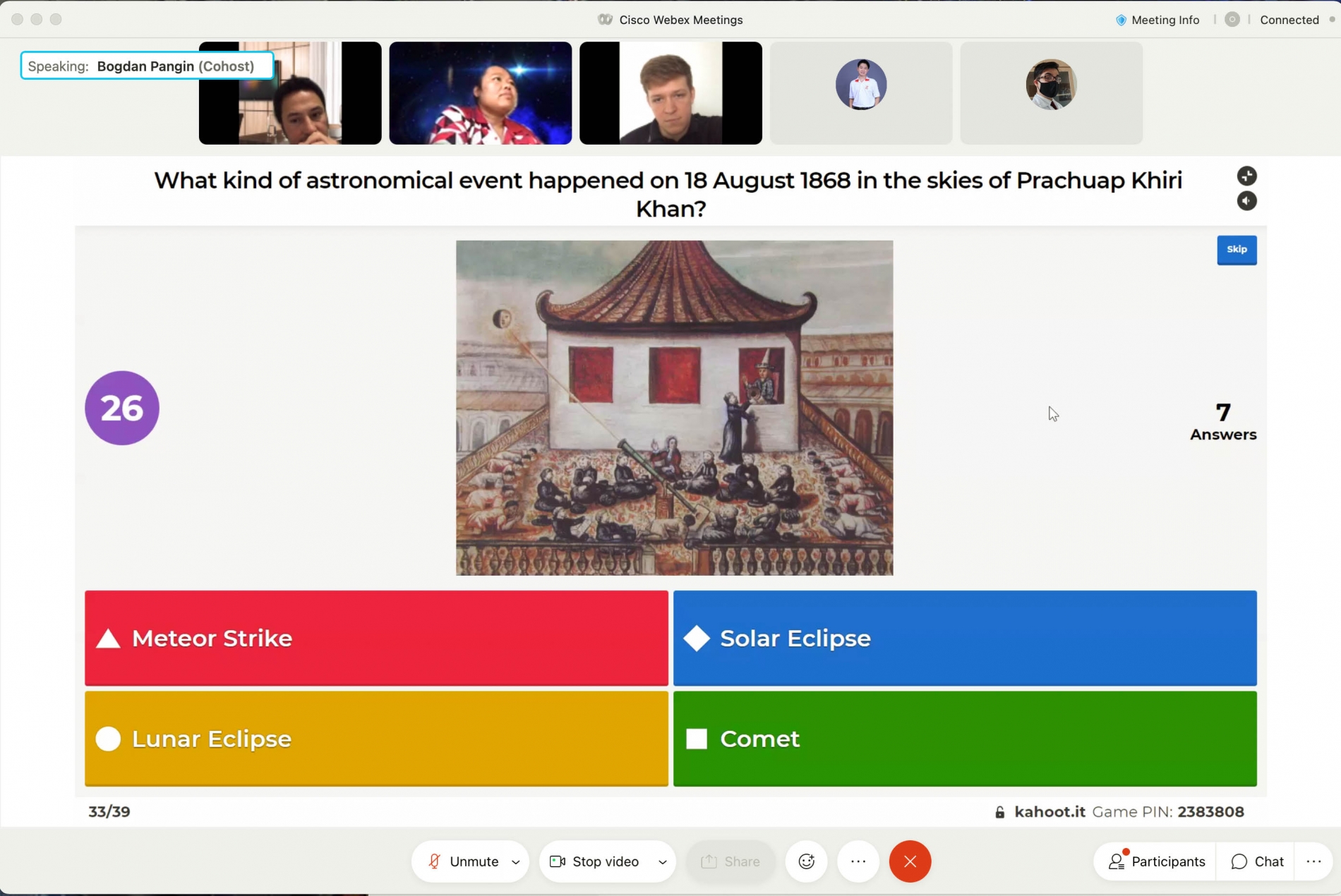Choose the Solar Eclipse answer
This screenshot has width=1341, height=896.
coord(965,638)
